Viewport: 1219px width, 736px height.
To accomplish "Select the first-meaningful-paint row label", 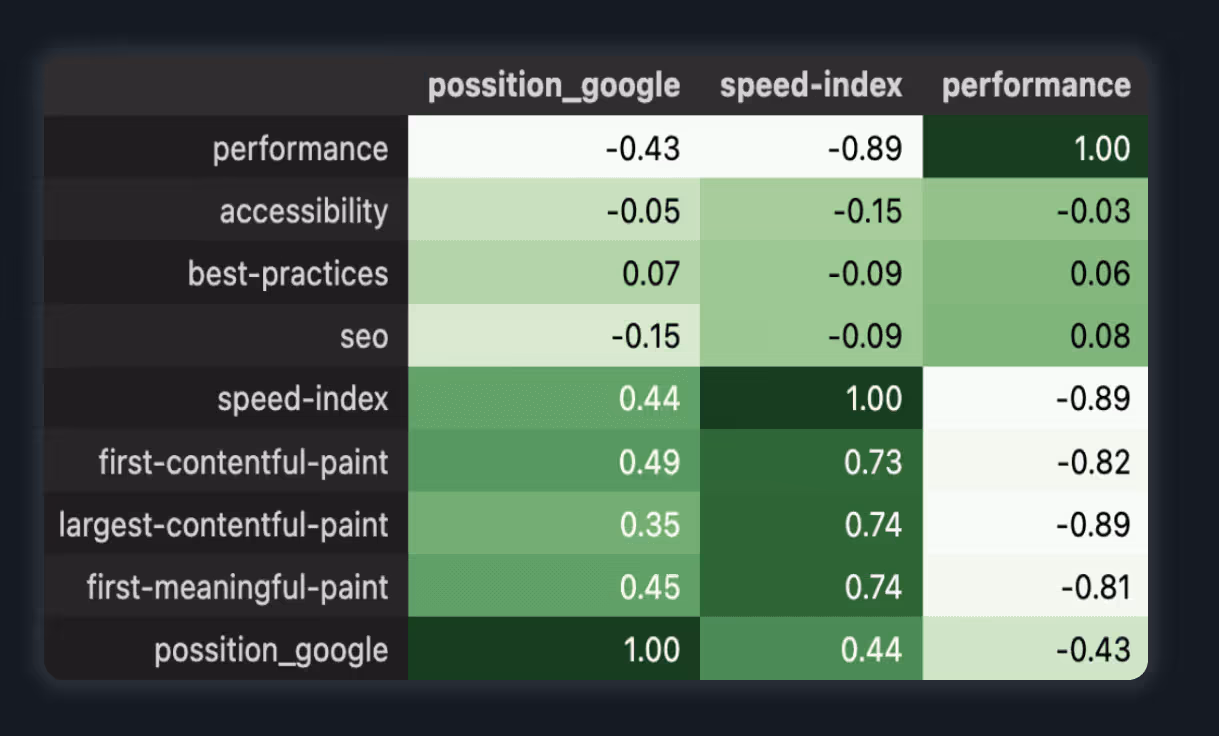I will pos(237,587).
